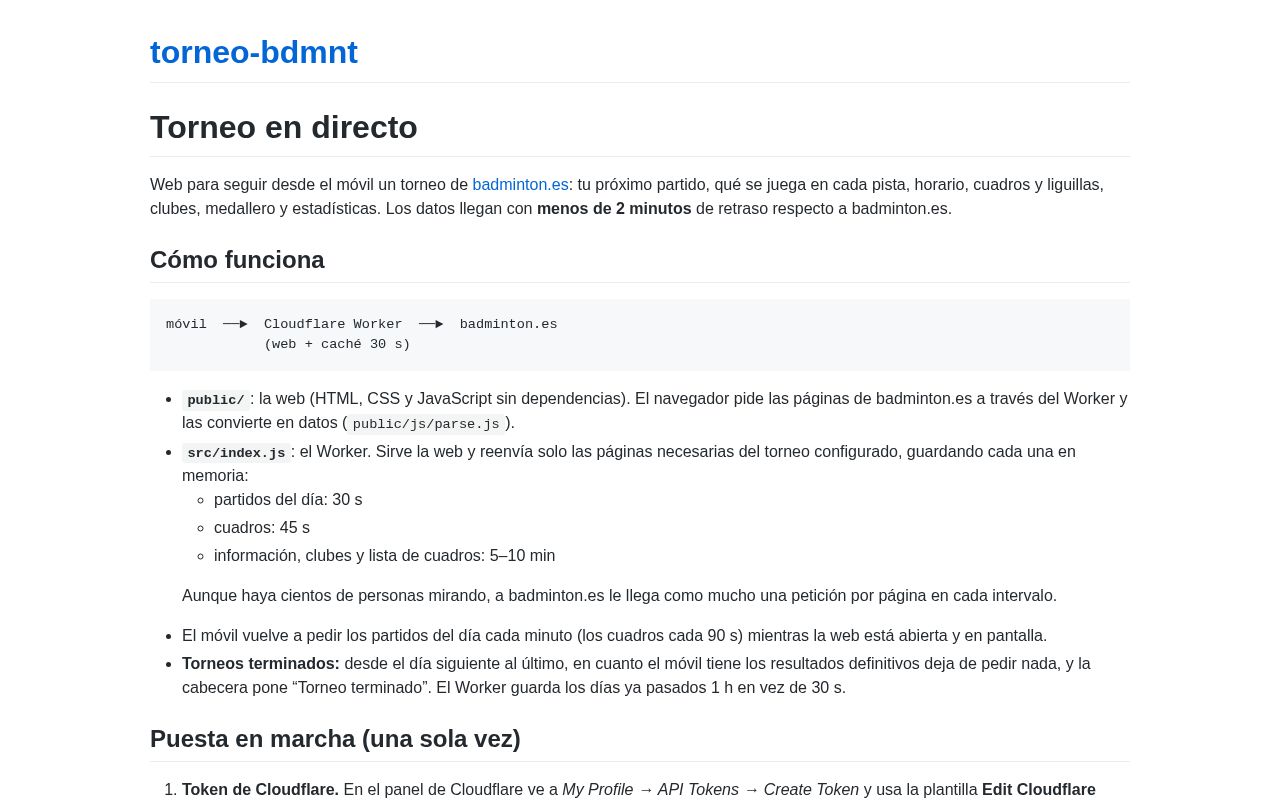Click the bold 'Torneos terminados:' label
The width and height of the screenshot is (1280, 800).
pos(261,664)
